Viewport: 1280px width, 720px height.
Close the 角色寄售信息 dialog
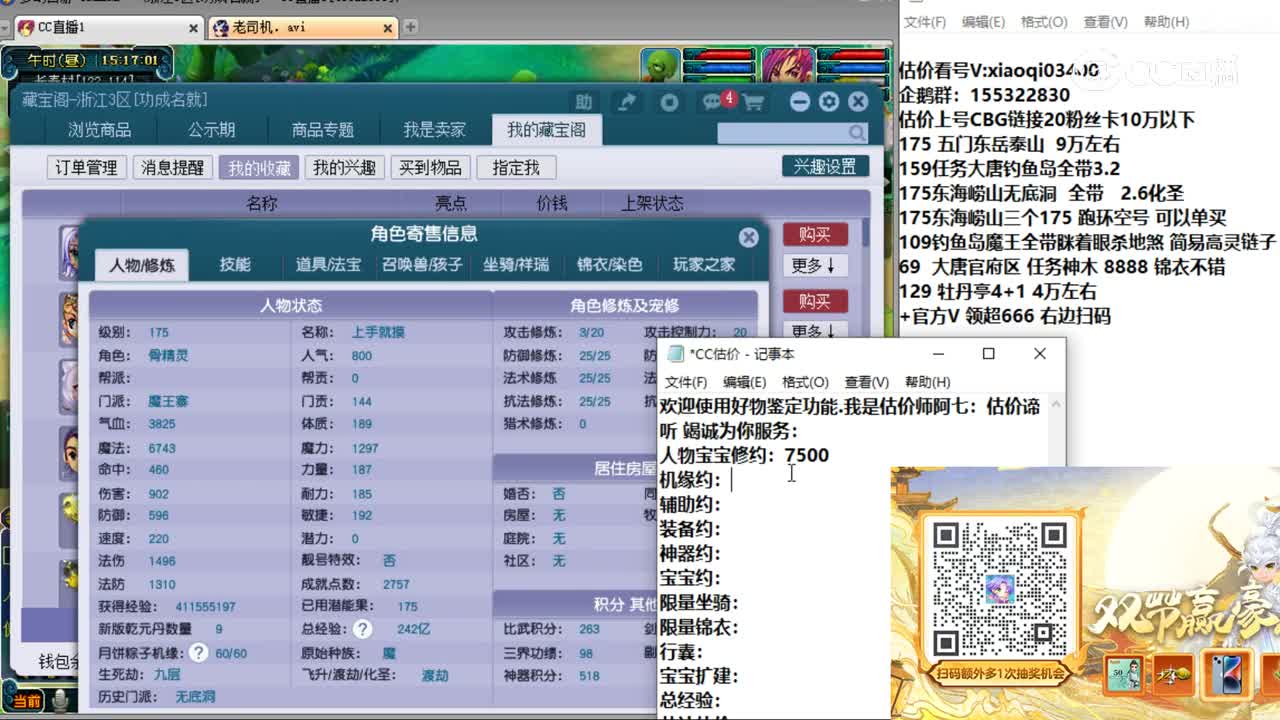[748, 237]
